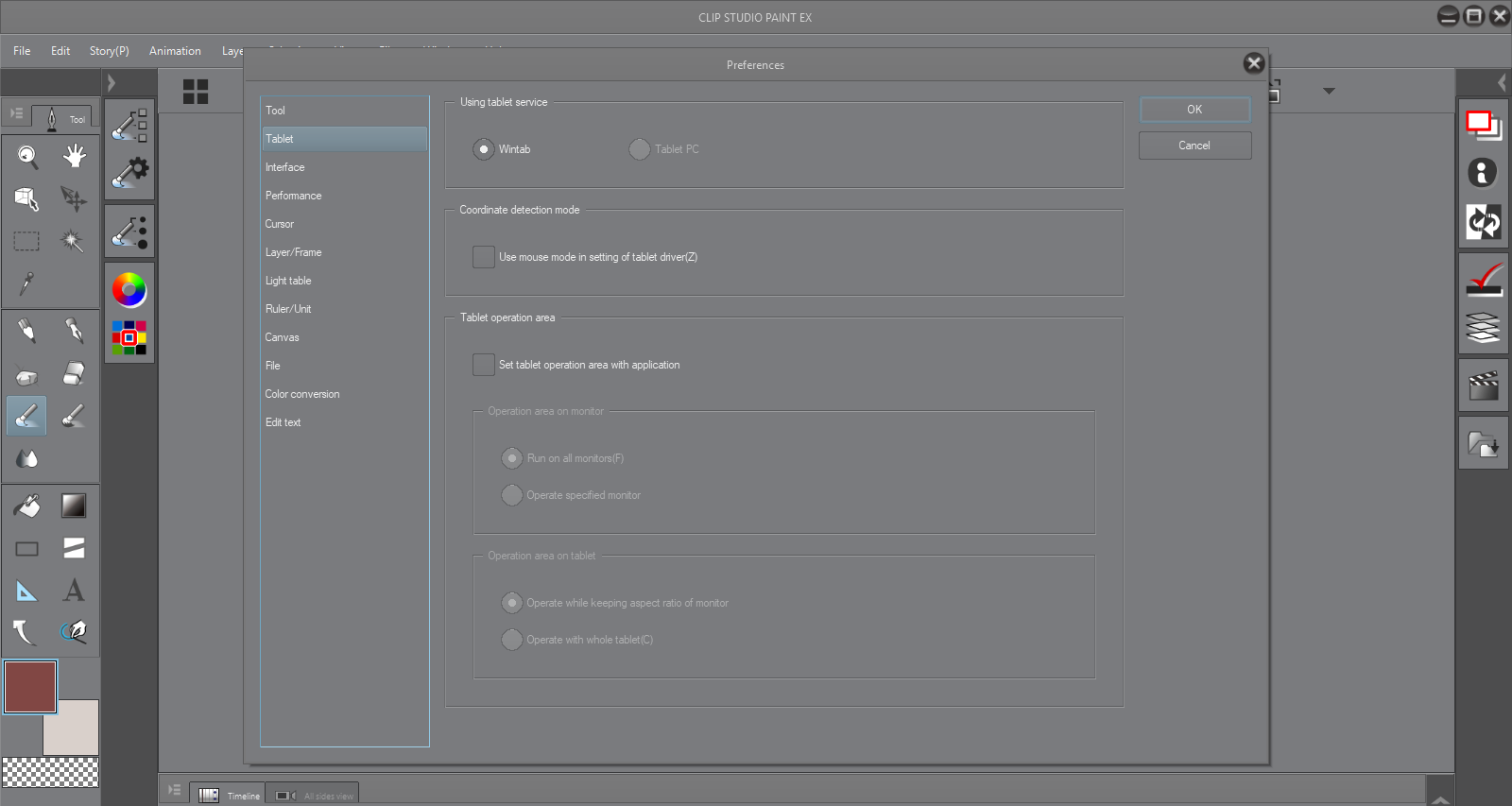Select the Eyedropper tool
Image resolution: width=1512 pixels, height=806 pixels.
[x=27, y=283]
